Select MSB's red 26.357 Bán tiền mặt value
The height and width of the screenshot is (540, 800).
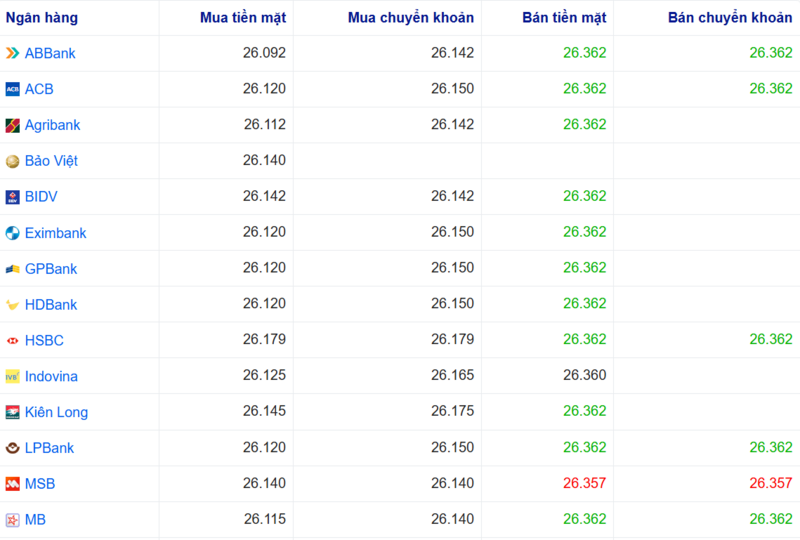[x=584, y=484]
